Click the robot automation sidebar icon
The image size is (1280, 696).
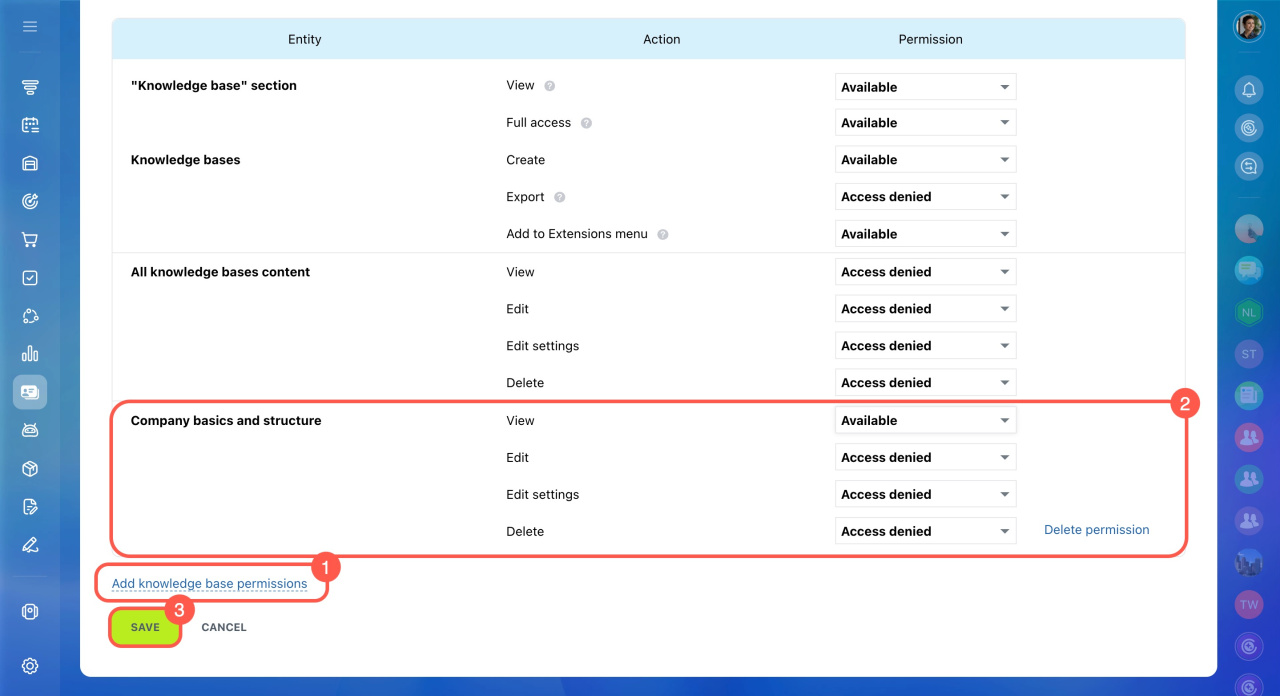[30, 430]
